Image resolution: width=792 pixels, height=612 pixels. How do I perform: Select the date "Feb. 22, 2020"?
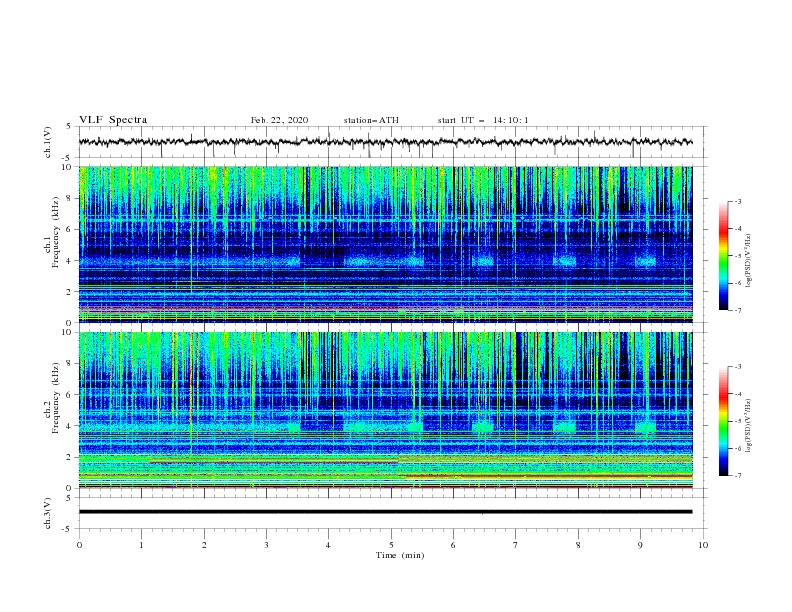click(279, 120)
